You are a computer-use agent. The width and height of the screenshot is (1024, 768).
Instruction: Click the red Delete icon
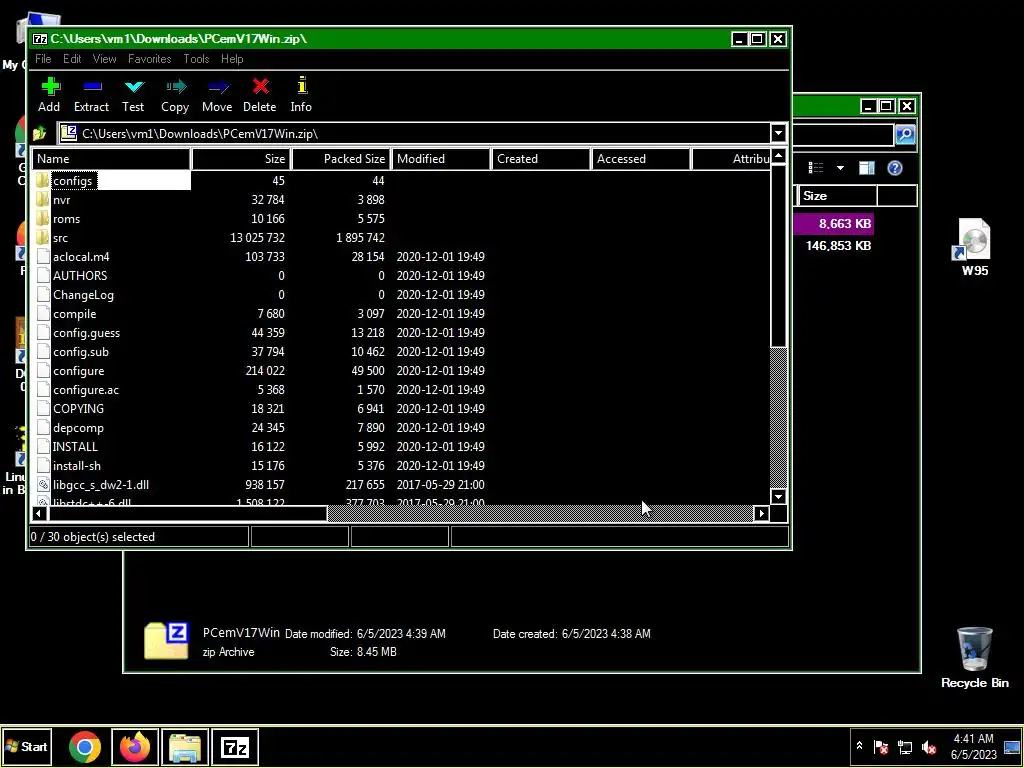pyautogui.click(x=261, y=86)
